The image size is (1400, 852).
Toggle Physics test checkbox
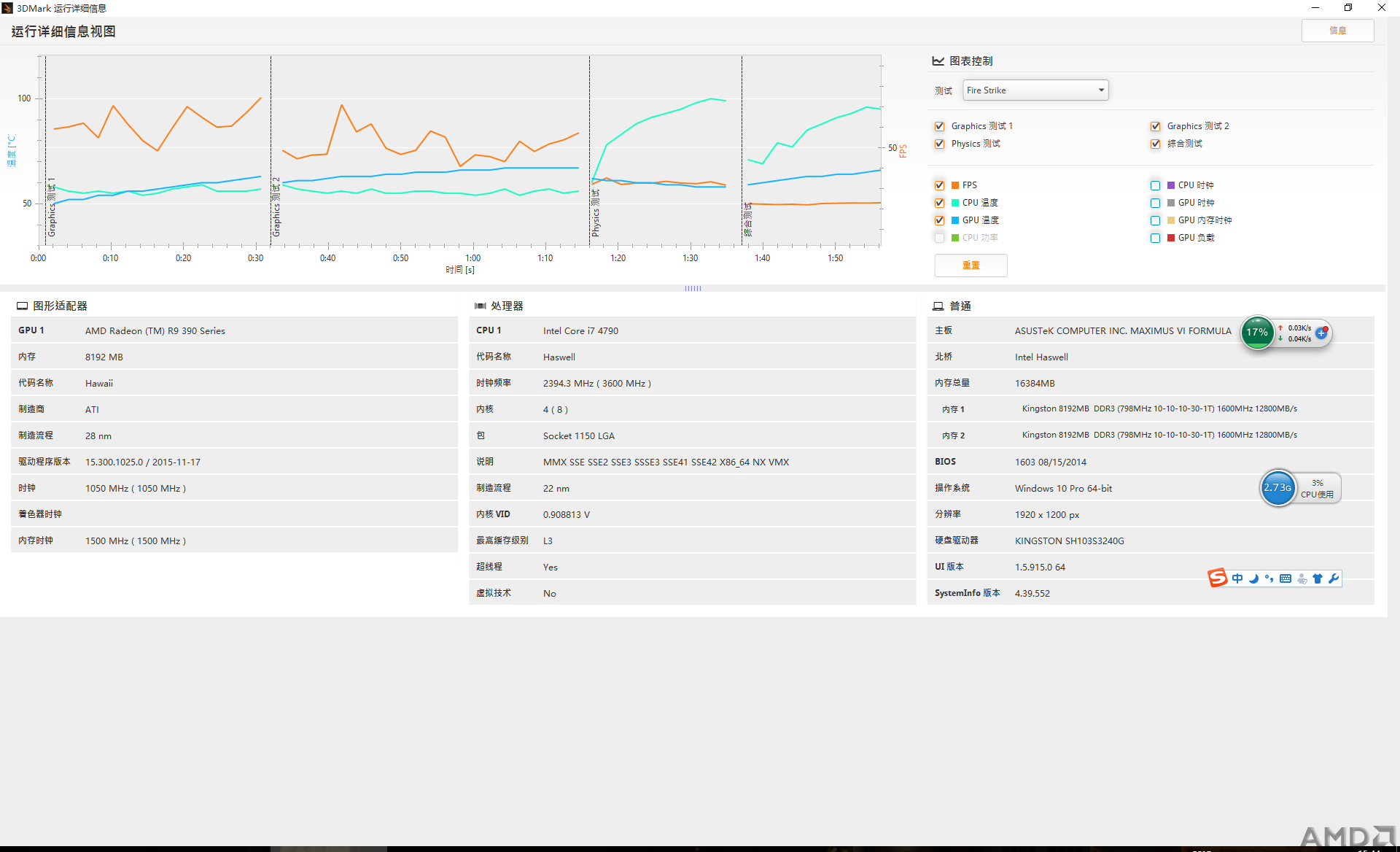pyautogui.click(x=939, y=144)
